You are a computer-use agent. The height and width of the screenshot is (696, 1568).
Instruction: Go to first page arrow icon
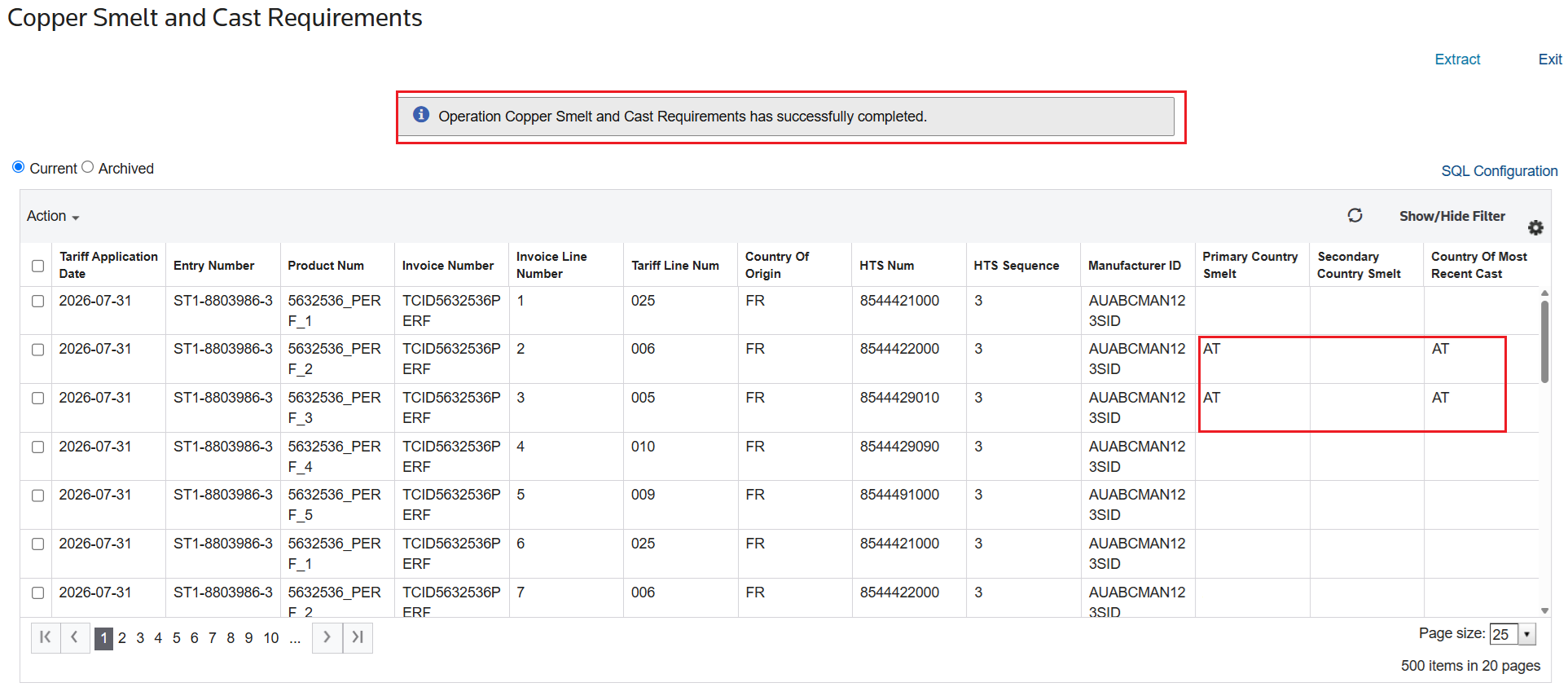pos(46,637)
